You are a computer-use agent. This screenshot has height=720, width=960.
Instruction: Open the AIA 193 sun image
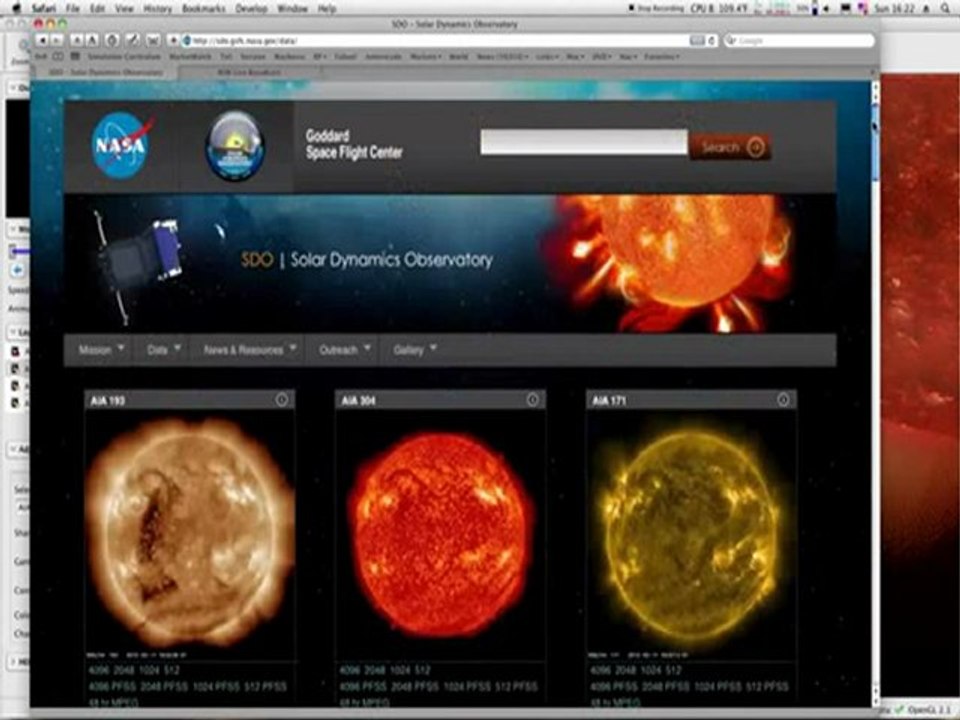(x=189, y=533)
